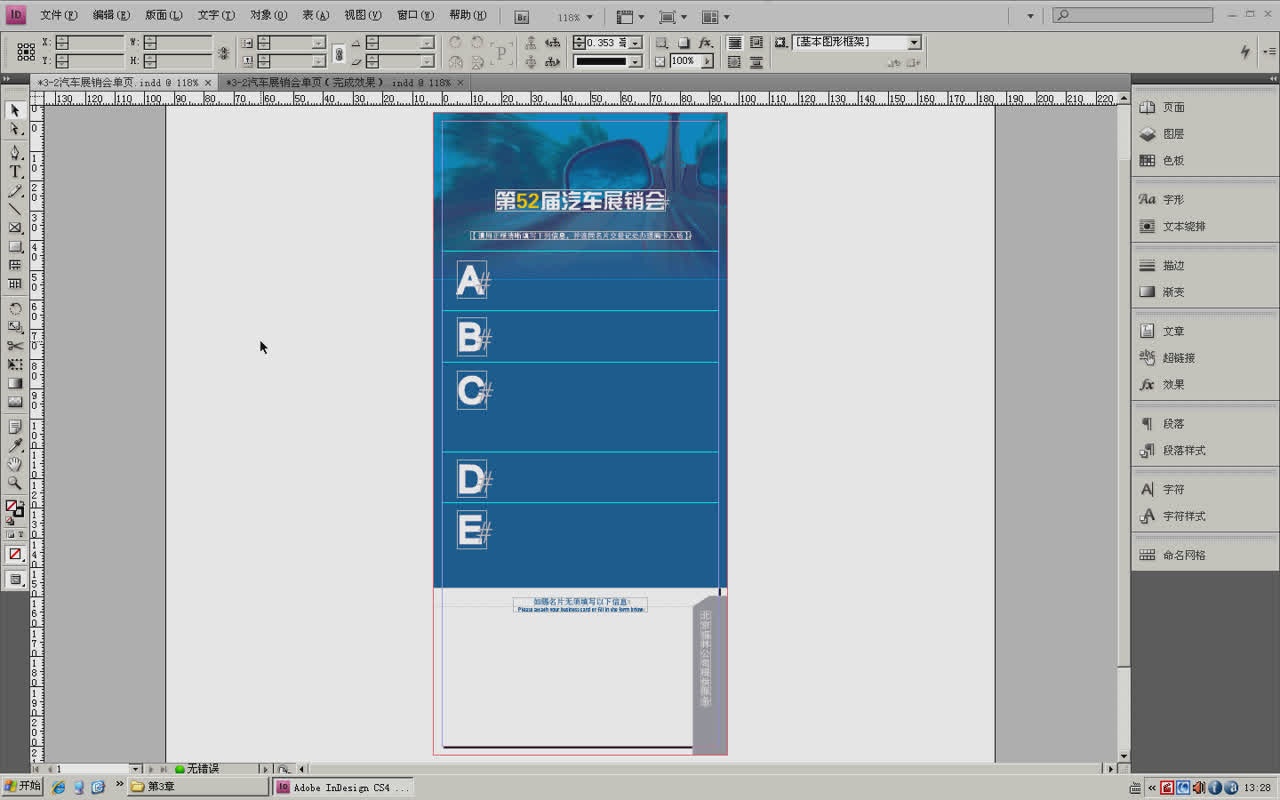The image size is (1280, 800).
Task: Close the 3-2汽车展销会单页.indd tab
Action: click(208, 83)
